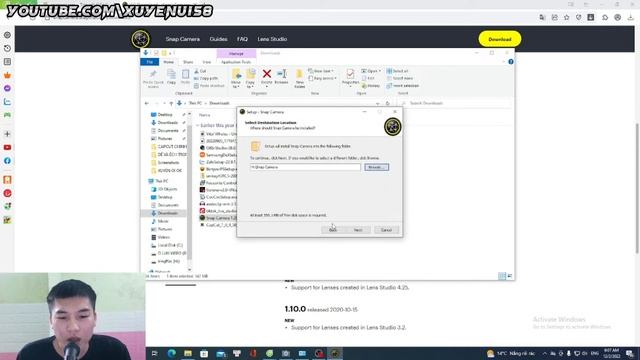The width and height of the screenshot is (640, 360).
Task: Click the plus icon in the browser sidebar
Action: [x=7, y=134]
